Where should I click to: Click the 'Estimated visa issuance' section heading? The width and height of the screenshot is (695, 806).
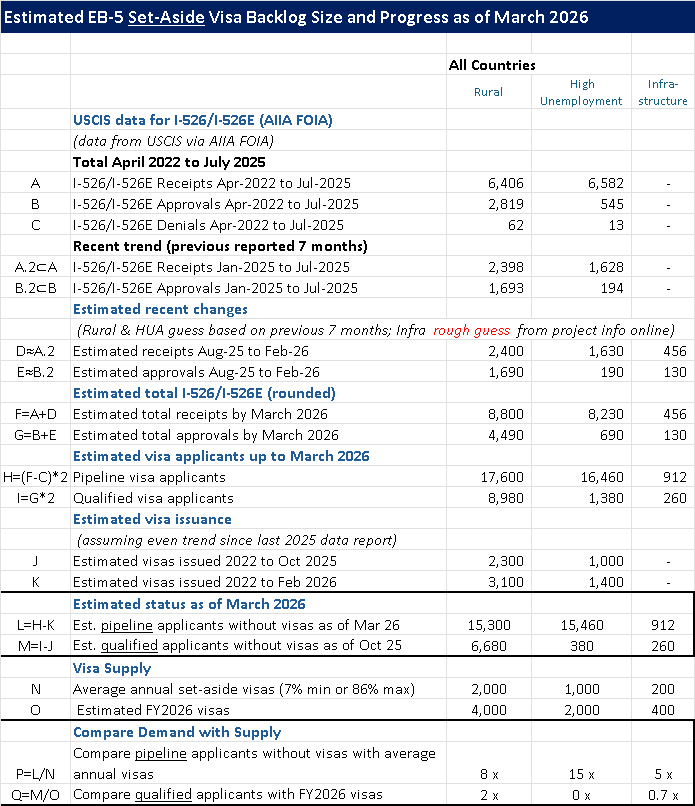(x=152, y=519)
